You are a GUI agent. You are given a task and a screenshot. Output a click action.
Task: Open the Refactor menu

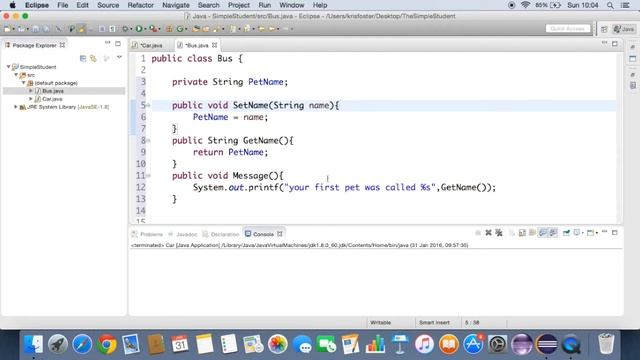[x=140, y=5]
